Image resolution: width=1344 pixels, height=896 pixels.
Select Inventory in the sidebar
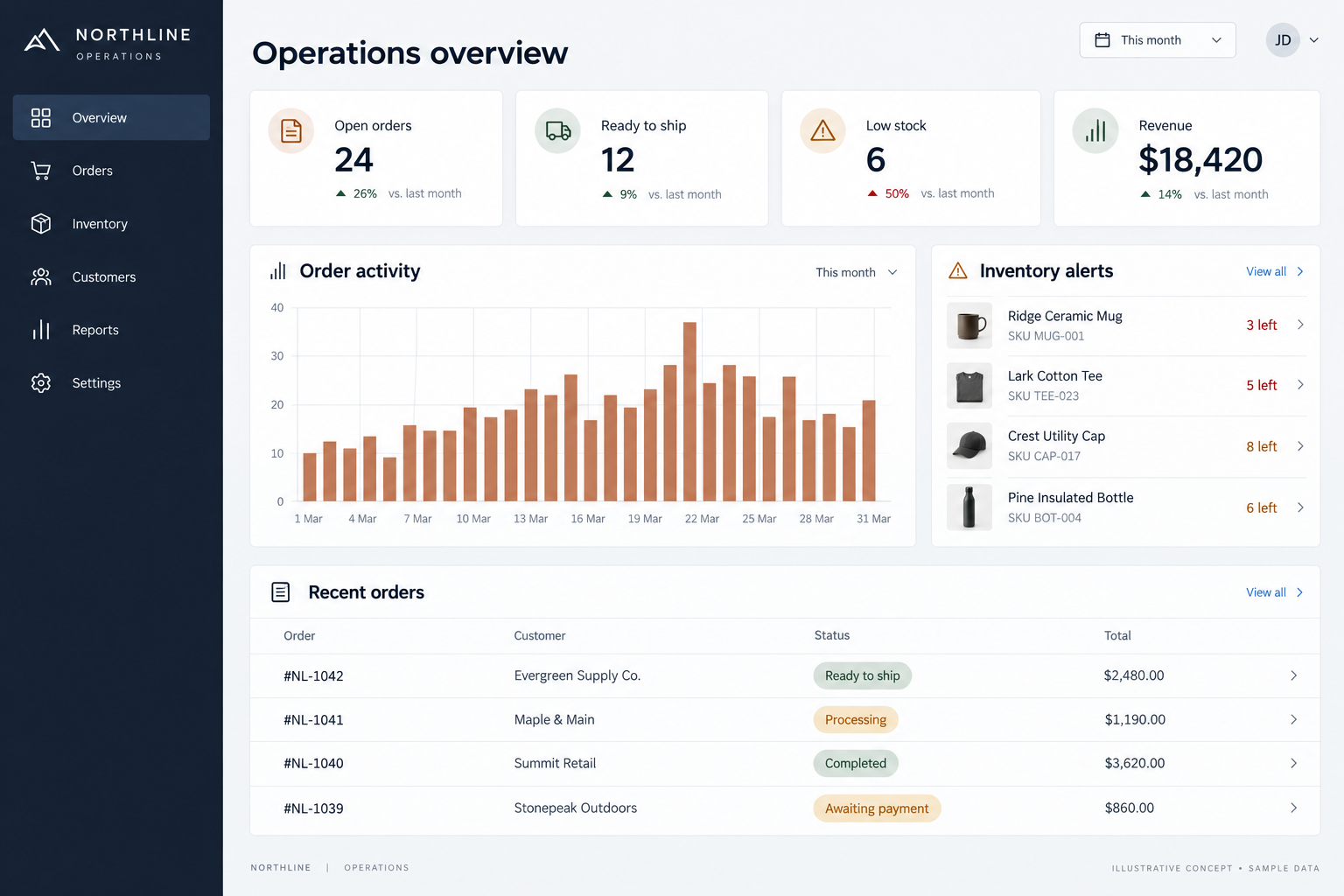click(111, 224)
